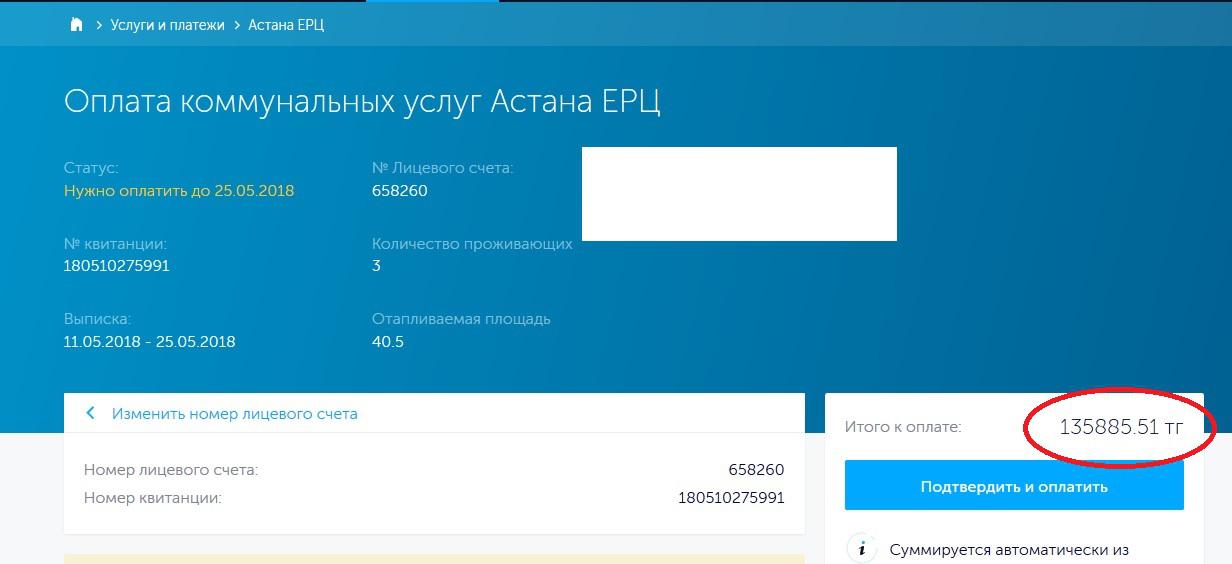Click the Отапливаемая площадь label
This screenshot has width=1232, height=564.
tap(461, 320)
